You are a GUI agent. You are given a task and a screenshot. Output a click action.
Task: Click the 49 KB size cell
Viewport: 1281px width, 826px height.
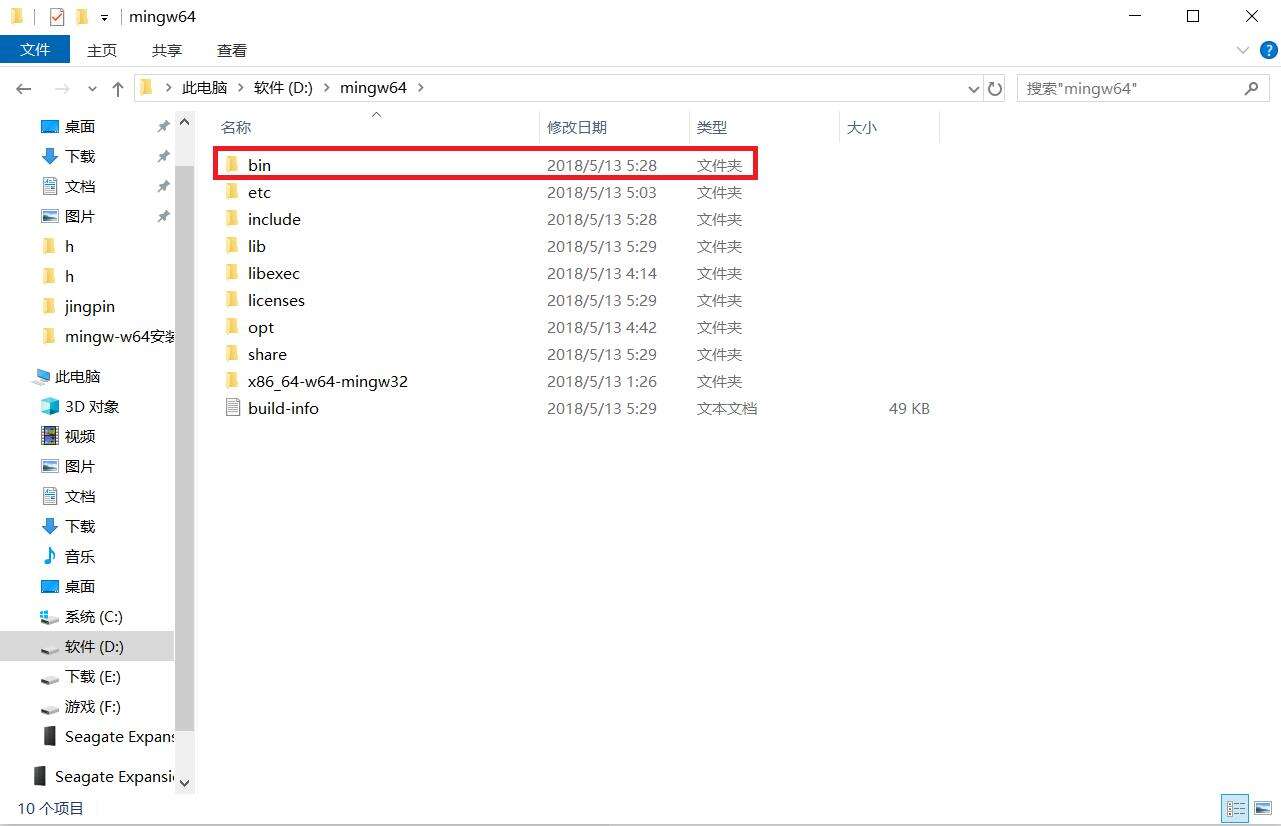[x=909, y=408]
